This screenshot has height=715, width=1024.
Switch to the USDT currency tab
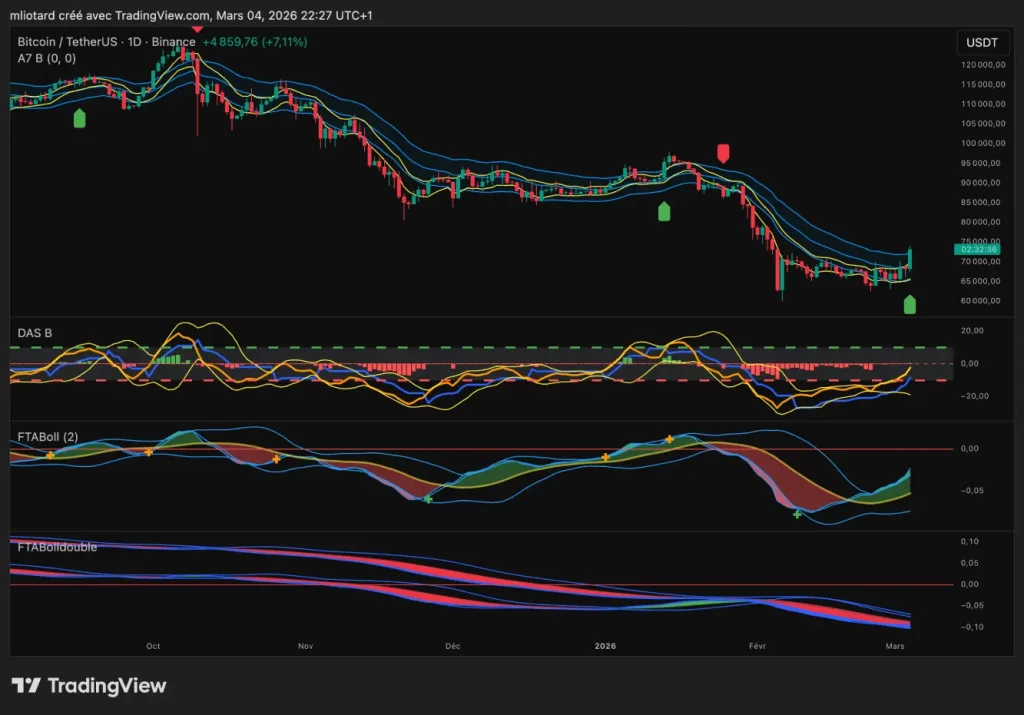click(982, 42)
